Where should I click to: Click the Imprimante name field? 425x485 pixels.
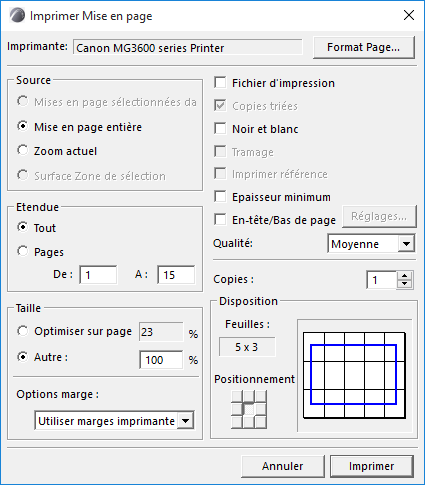tap(188, 47)
